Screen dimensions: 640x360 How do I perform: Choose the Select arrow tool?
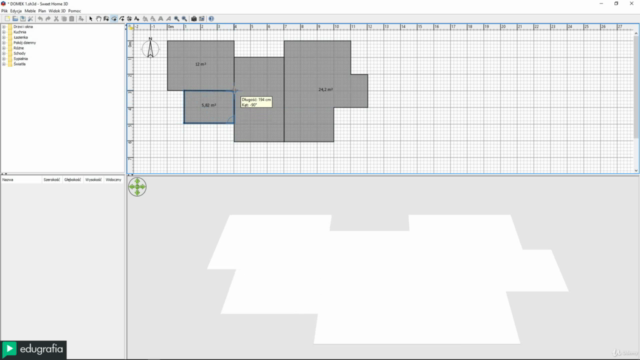(x=91, y=19)
